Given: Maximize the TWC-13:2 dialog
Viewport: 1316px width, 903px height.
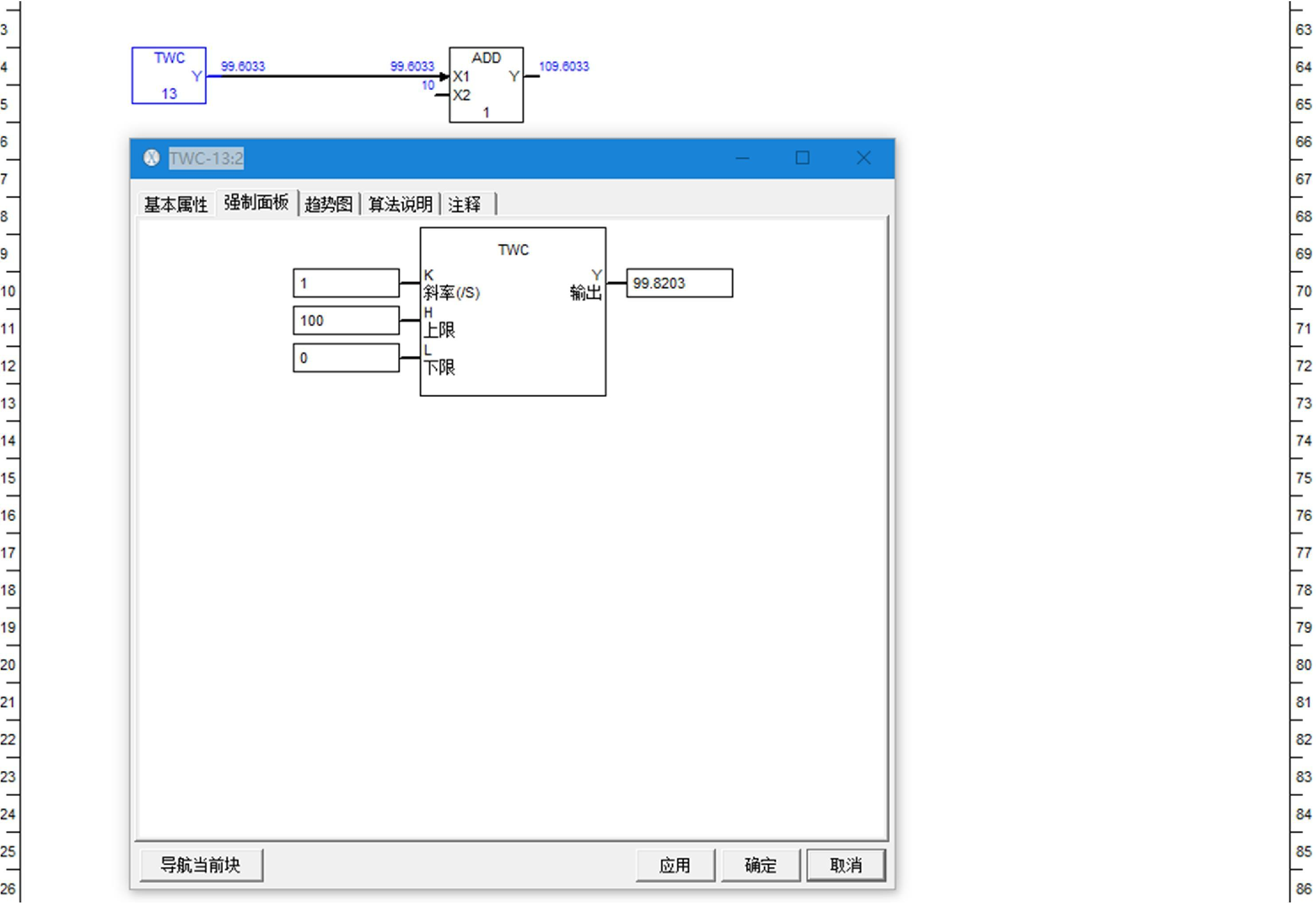Looking at the screenshot, I should [802, 158].
